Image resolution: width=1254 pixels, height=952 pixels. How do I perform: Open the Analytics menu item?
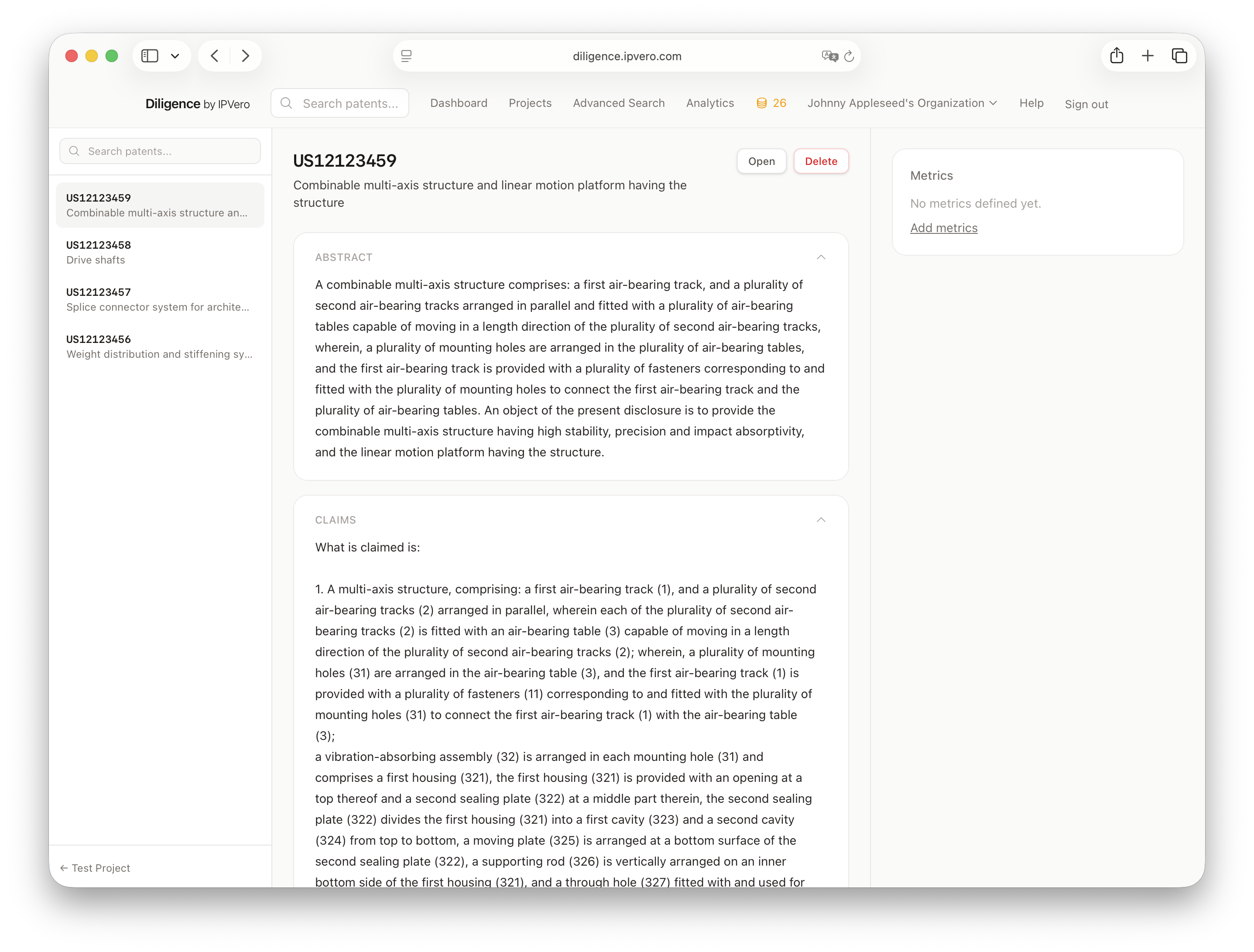click(x=710, y=103)
